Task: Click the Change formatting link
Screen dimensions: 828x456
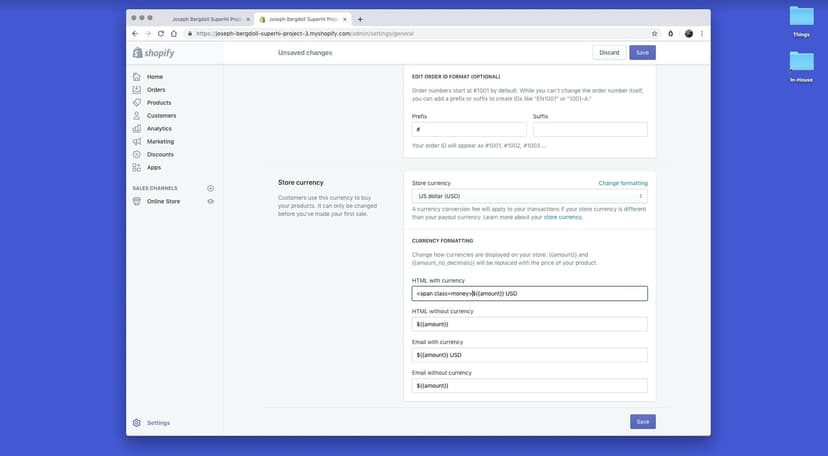Action: pos(622,183)
